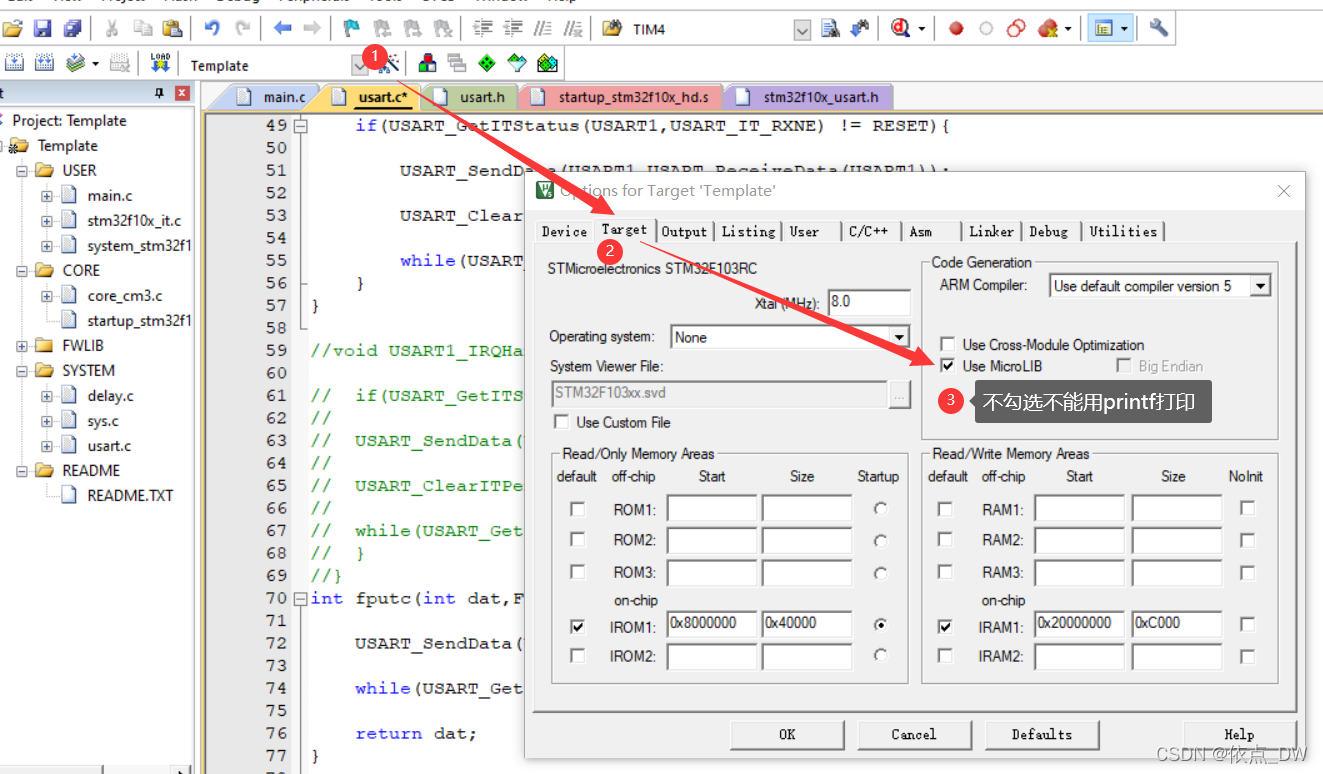Screen dimensions: 1323x774
Task: Click the Xtal (MHz) input field
Action: coord(869,302)
